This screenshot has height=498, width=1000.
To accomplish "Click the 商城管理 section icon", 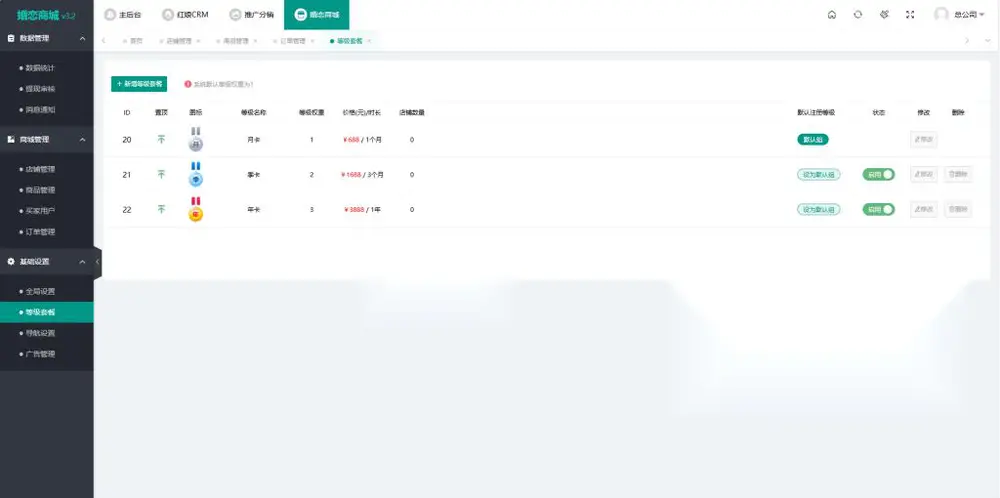I will coord(11,140).
